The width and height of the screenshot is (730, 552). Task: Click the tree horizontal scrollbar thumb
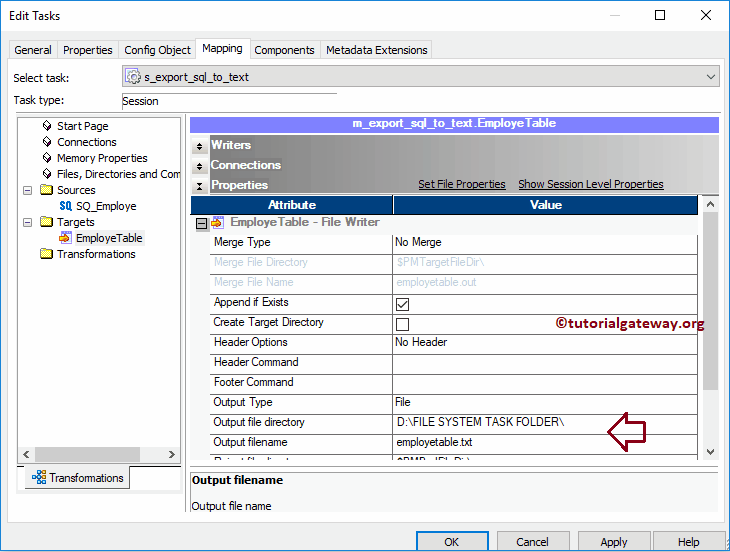pyautogui.click(x=87, y=454)
